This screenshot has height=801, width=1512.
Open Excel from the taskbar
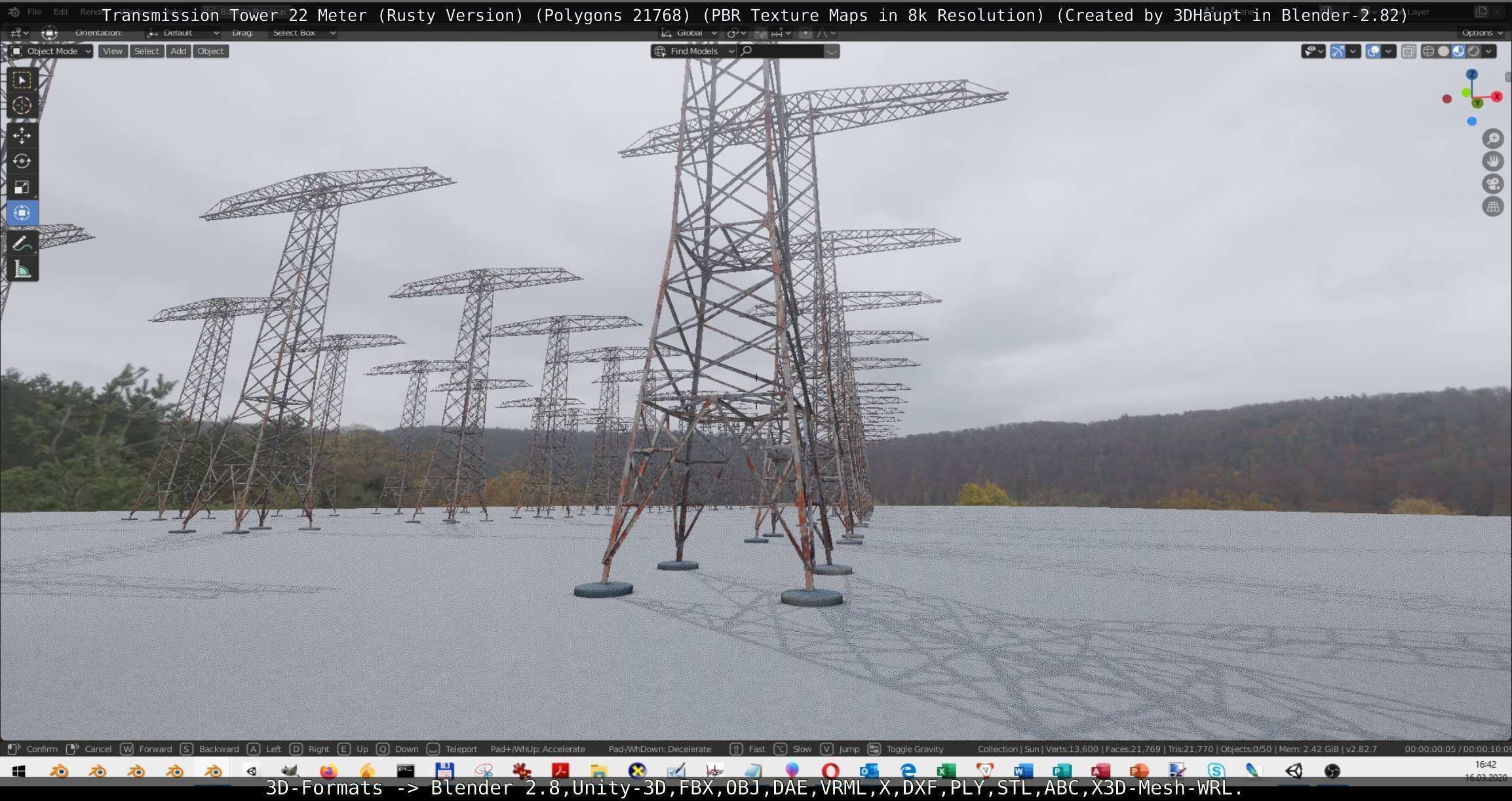point(946,771)
